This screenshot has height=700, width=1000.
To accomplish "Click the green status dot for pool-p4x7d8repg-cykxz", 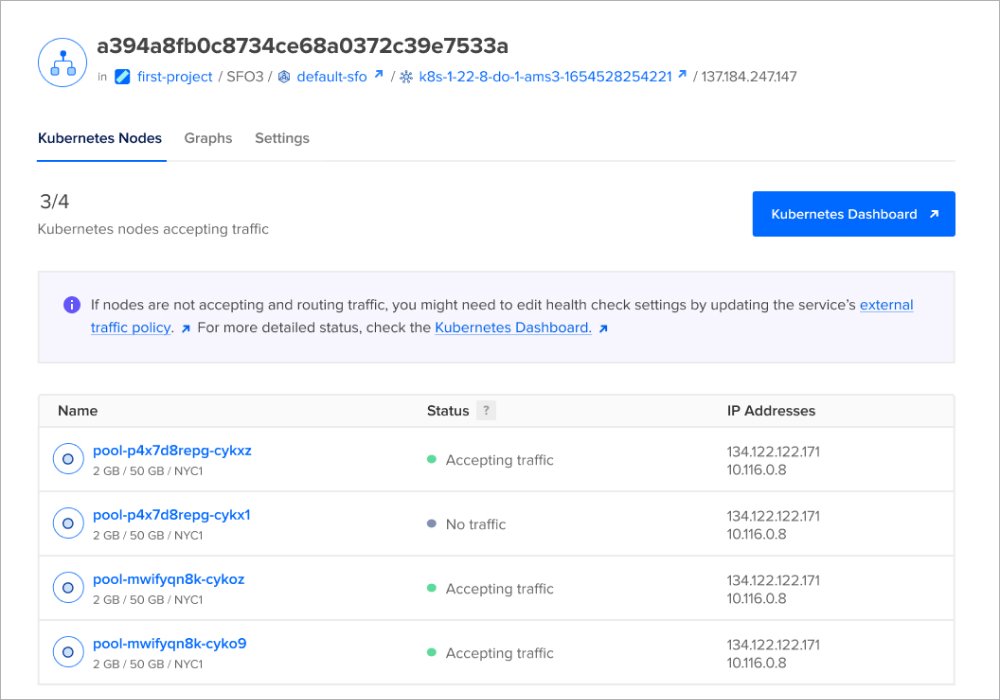I will click(432, 459).
